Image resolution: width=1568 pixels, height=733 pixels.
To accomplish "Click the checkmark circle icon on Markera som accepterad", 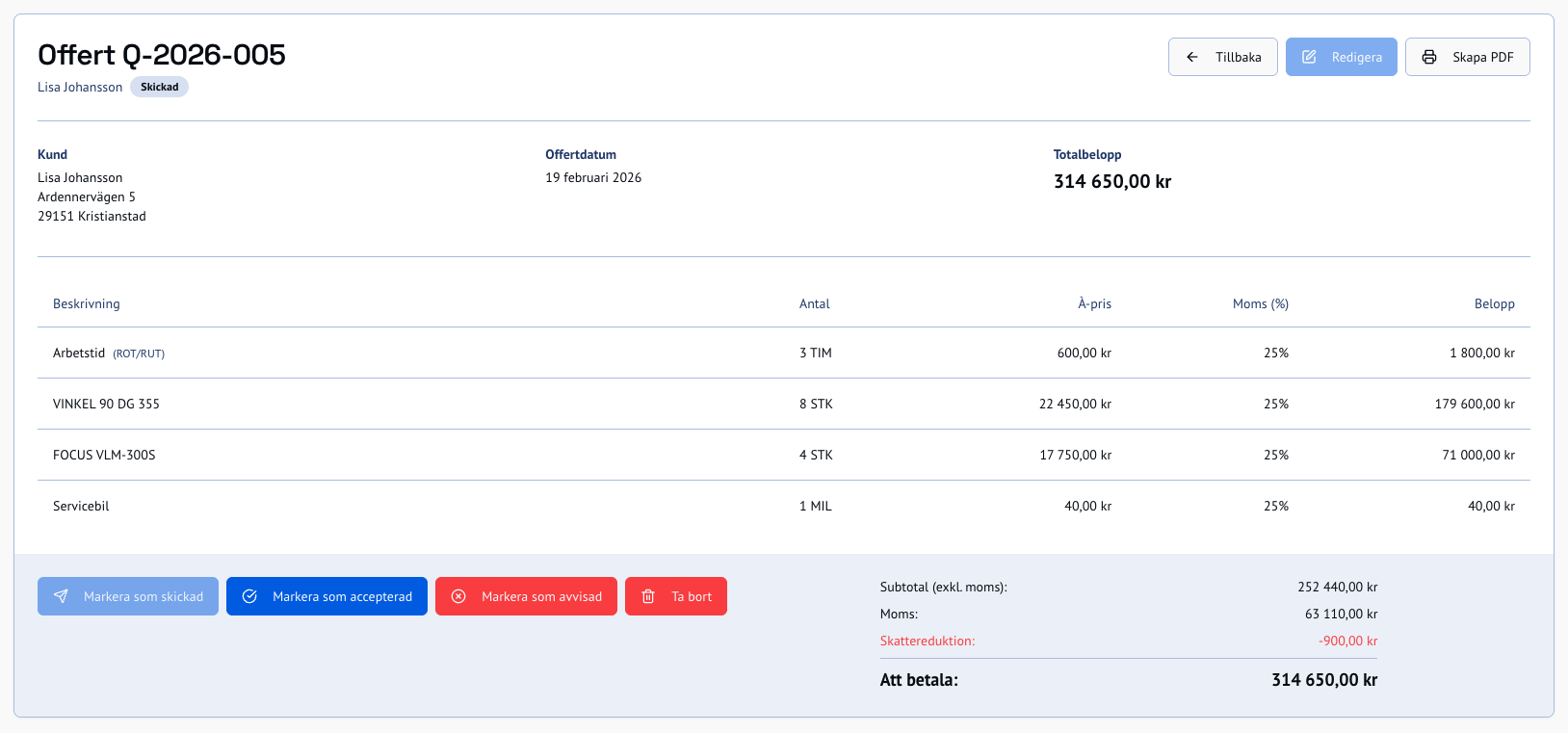I will (249, 596).
